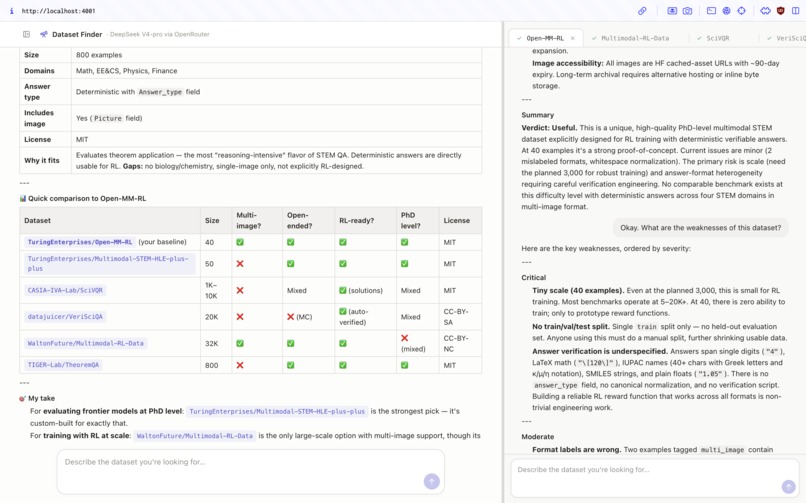
Task: Close the Open-MM-RL tab
Action: click(x=573, y=38)
